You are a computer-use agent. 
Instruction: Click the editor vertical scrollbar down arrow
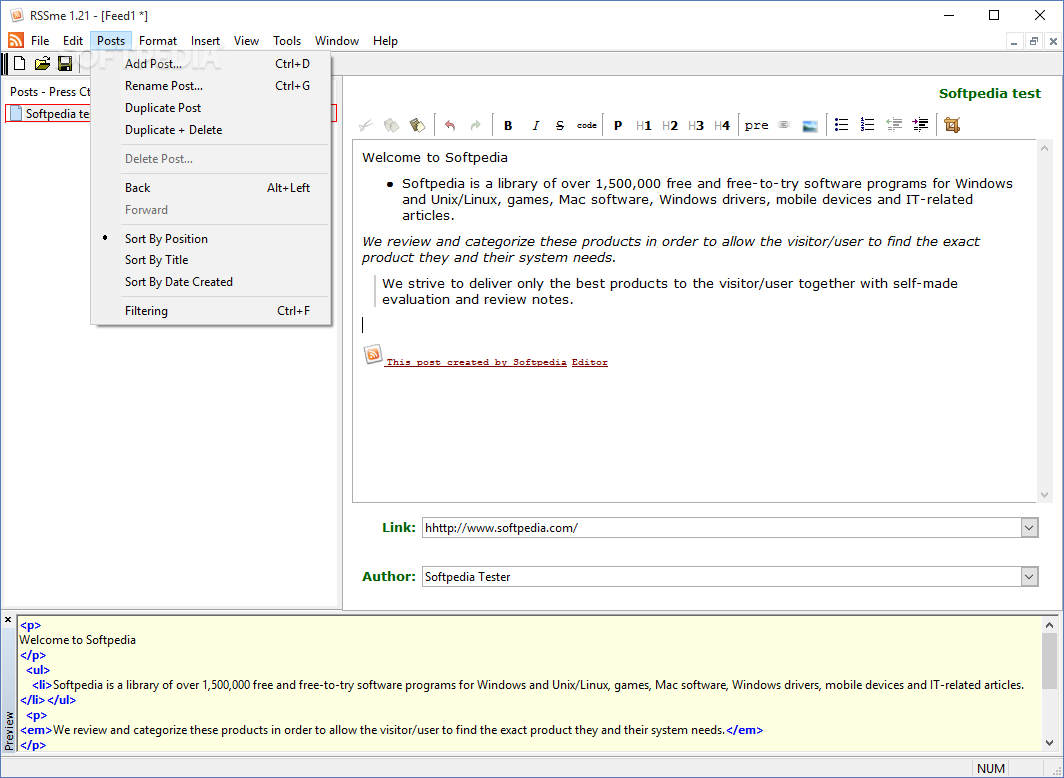pos(1044,494)
